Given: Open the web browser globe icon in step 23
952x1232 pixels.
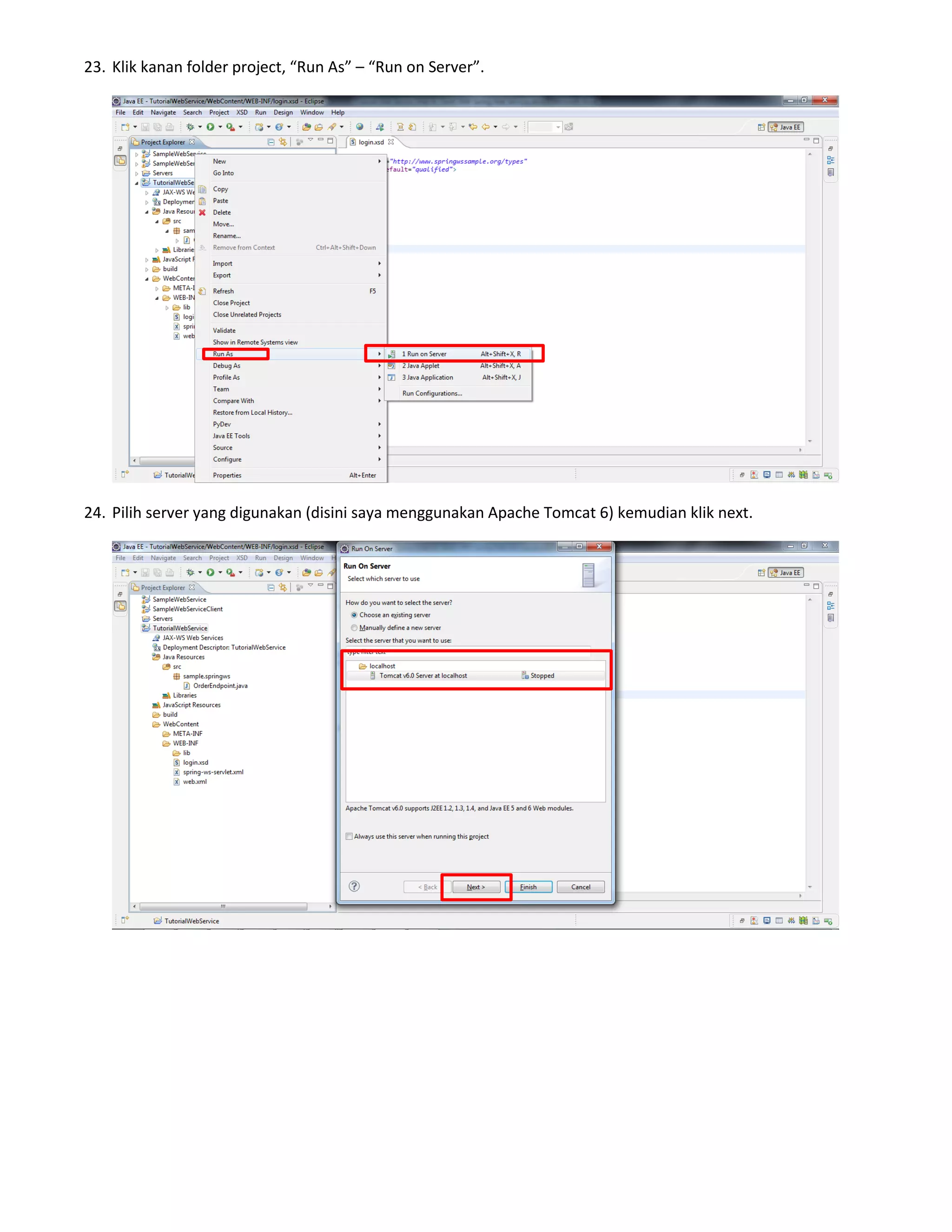Looking at the screenshot, I should coord(360,127).
